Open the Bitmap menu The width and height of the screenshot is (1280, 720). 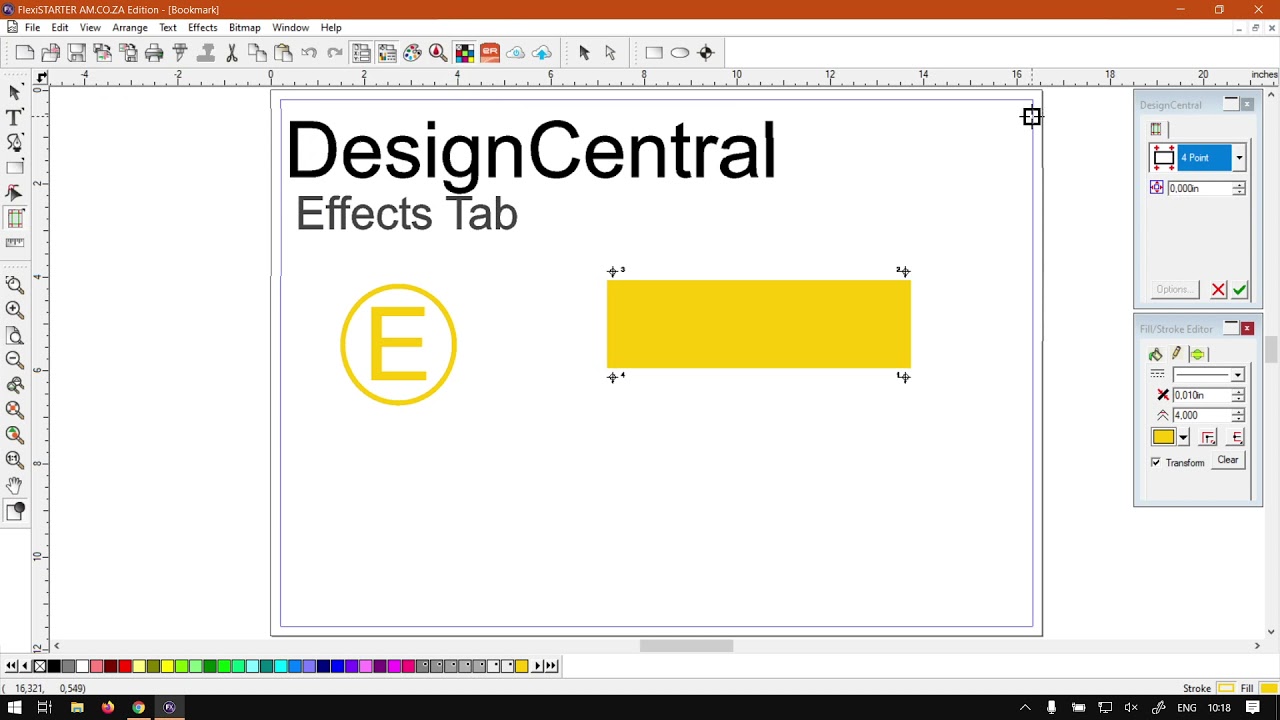pyautogui.click(x=244, y=27)
